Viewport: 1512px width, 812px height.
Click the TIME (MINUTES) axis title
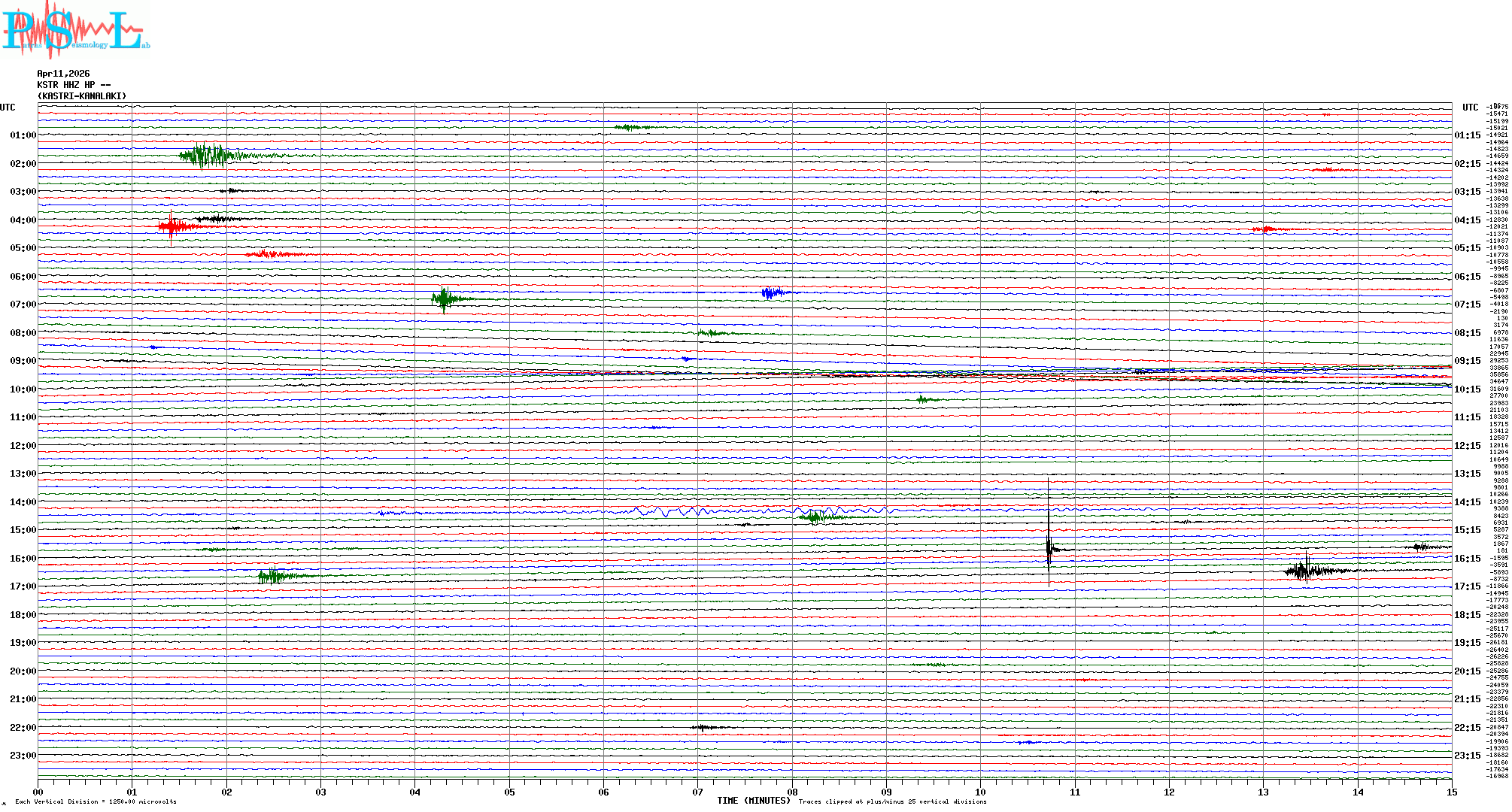click(753, 801)
